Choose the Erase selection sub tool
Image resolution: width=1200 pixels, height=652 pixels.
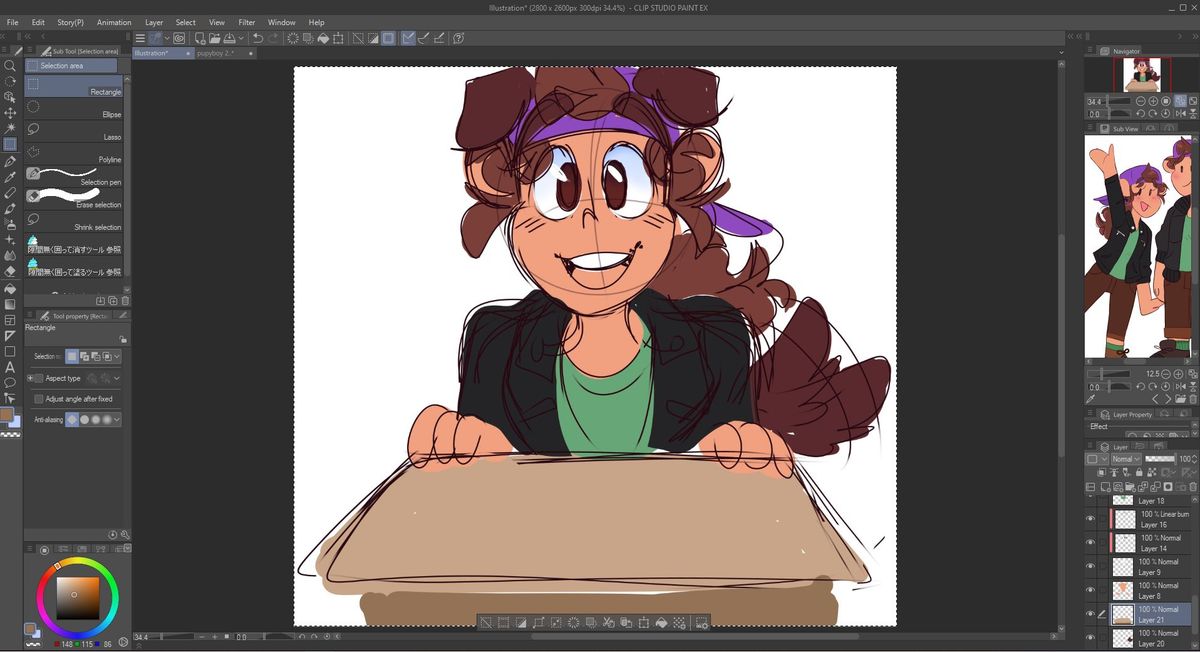coord(74,199)
